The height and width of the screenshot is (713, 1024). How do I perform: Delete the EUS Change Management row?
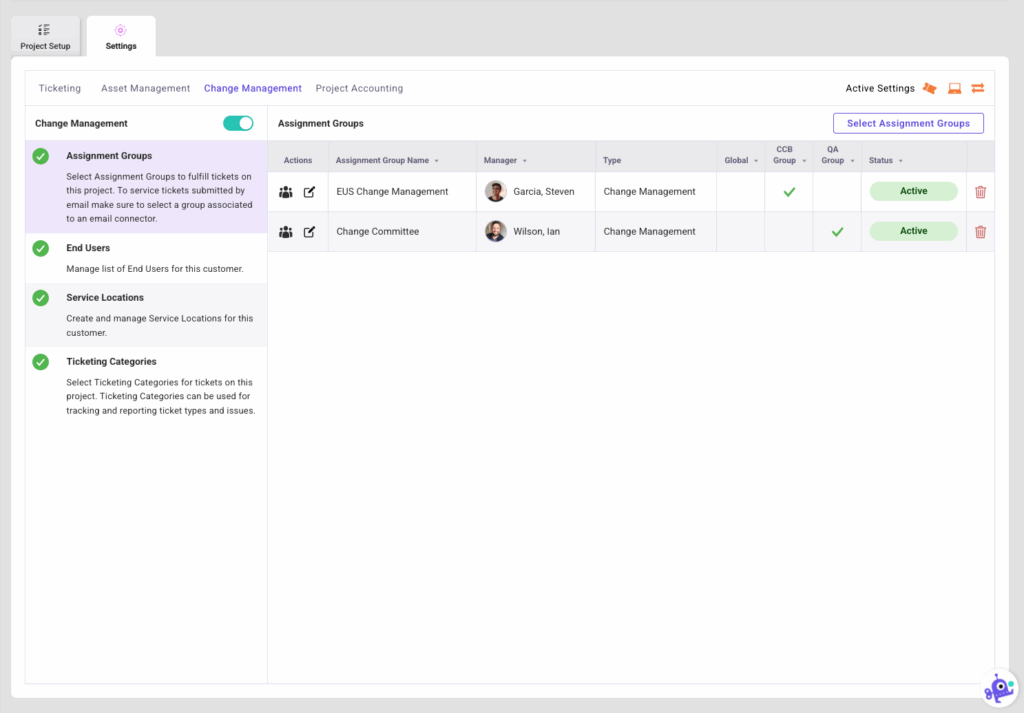pyautogui.click(x=980, y=192)
